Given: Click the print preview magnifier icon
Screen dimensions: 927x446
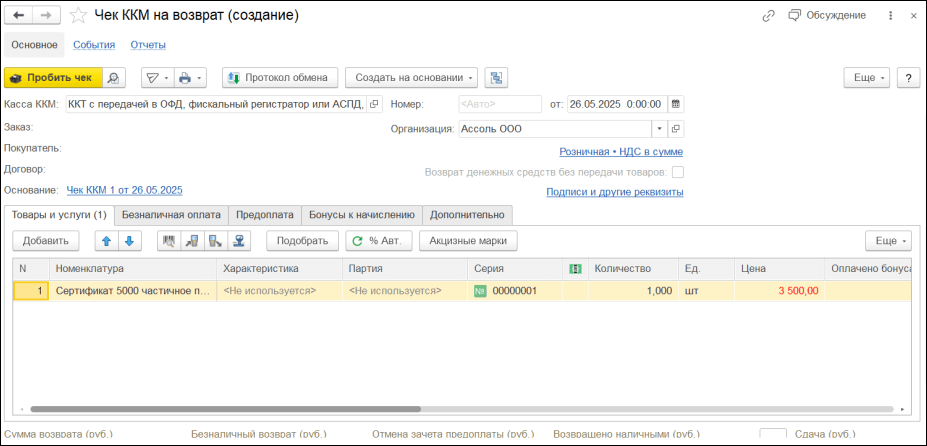Looking at the screenshot, I should click(x=116, y=78).
